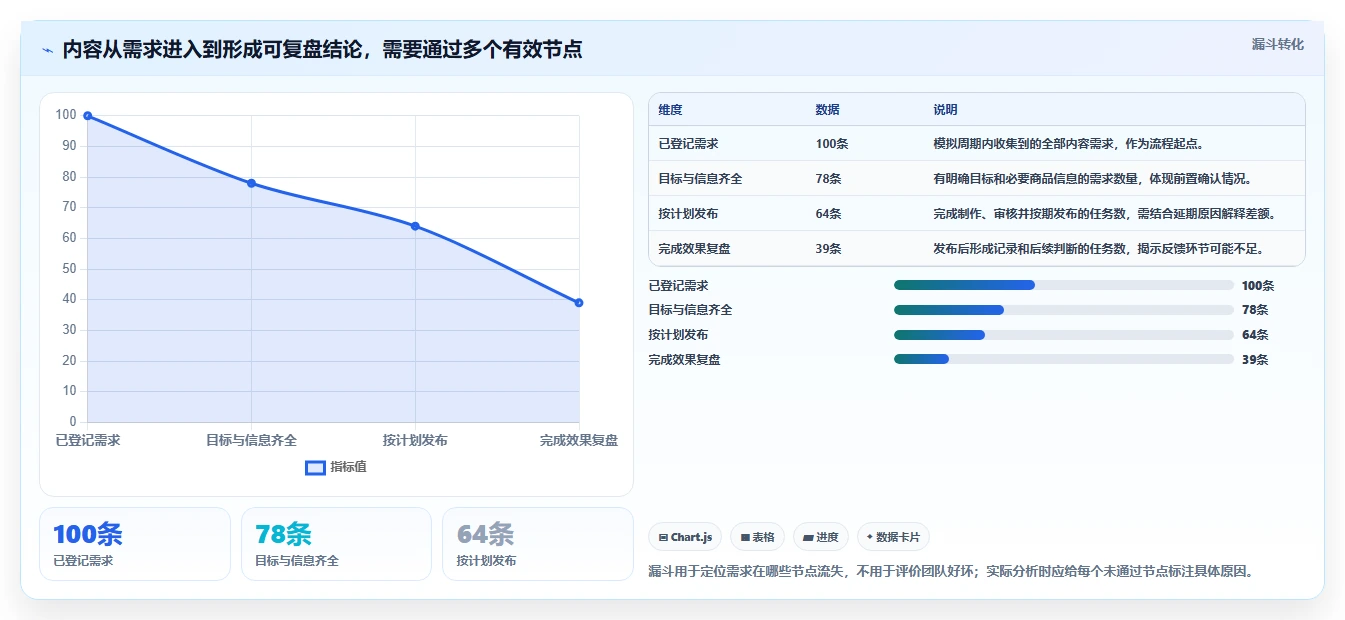Click the 漏斗转化 label in header
This screenshot has height=620, width=1345.
pyautogui.click(x=1278, y=44)
